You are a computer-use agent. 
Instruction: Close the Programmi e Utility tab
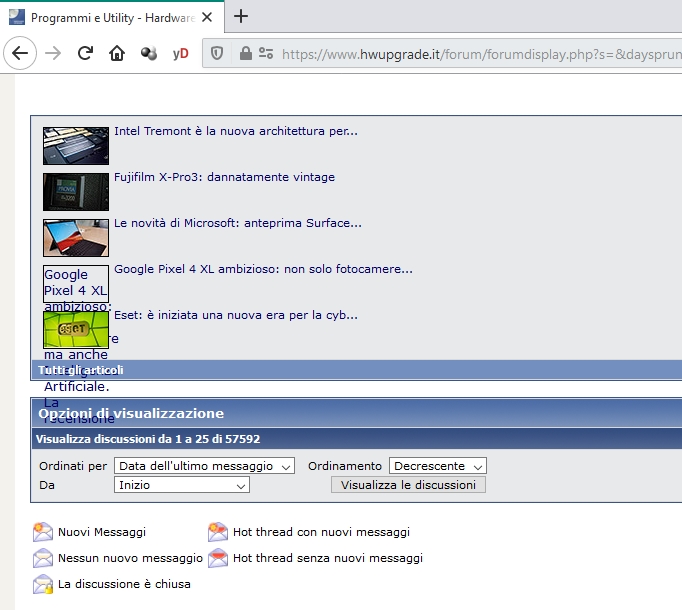[x=207, y=17]
